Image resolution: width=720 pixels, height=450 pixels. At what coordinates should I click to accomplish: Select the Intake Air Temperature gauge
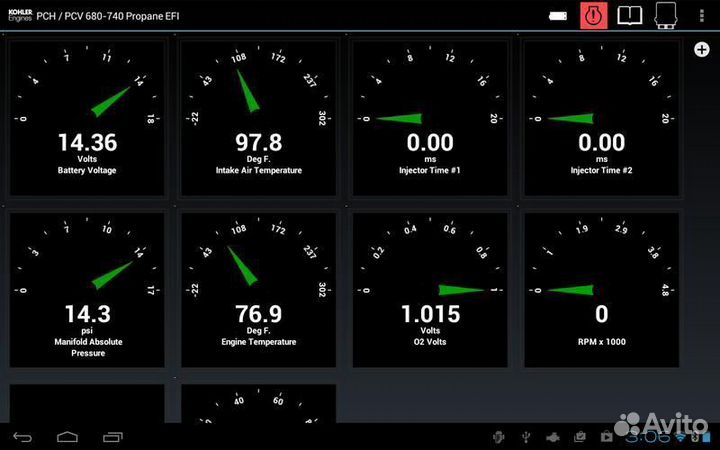[258, 118]
